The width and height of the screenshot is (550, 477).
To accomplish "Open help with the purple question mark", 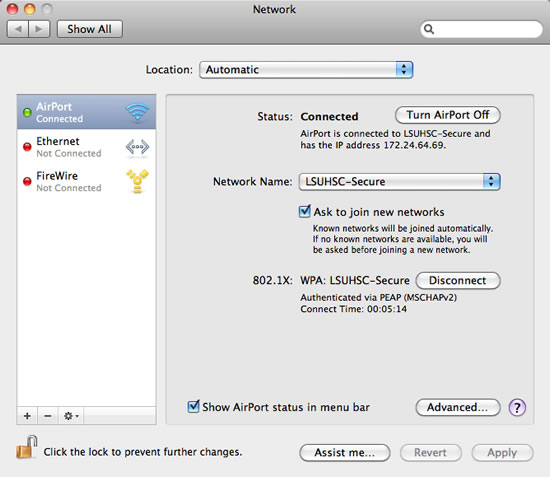I will coord(517,407).
